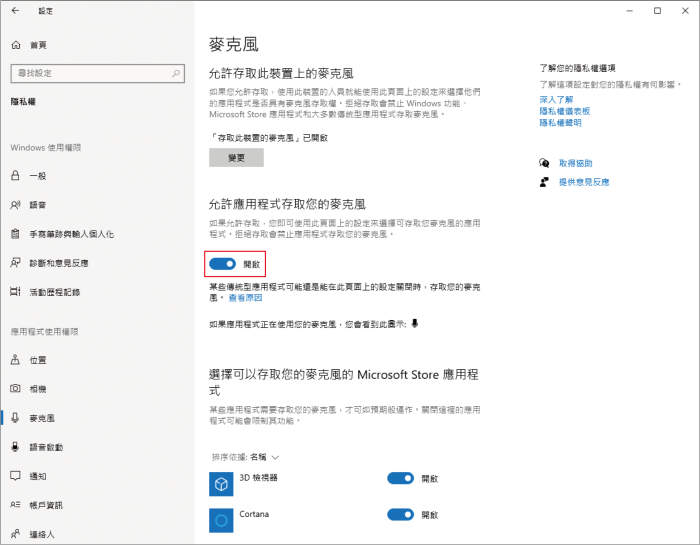Select 語音 in the sidebar

(x=38, y=204)
